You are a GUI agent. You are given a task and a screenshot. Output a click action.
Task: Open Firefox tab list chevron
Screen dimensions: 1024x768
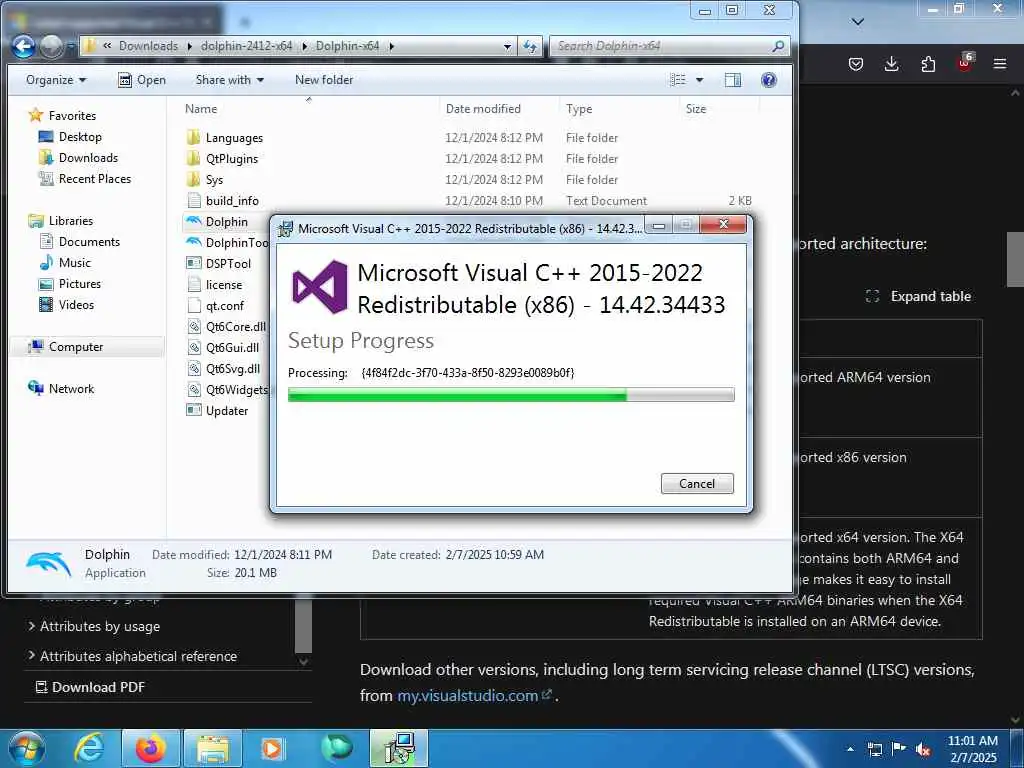[x=857, y=22]
